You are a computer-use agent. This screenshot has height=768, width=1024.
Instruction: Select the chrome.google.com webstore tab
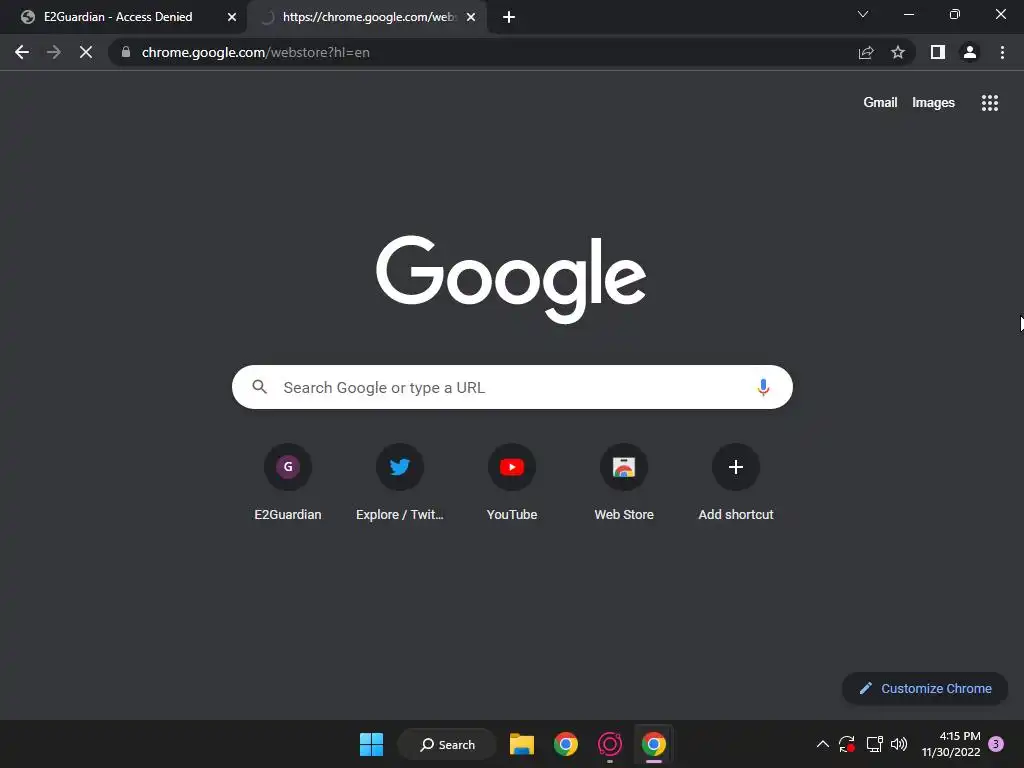click(366, 17)
